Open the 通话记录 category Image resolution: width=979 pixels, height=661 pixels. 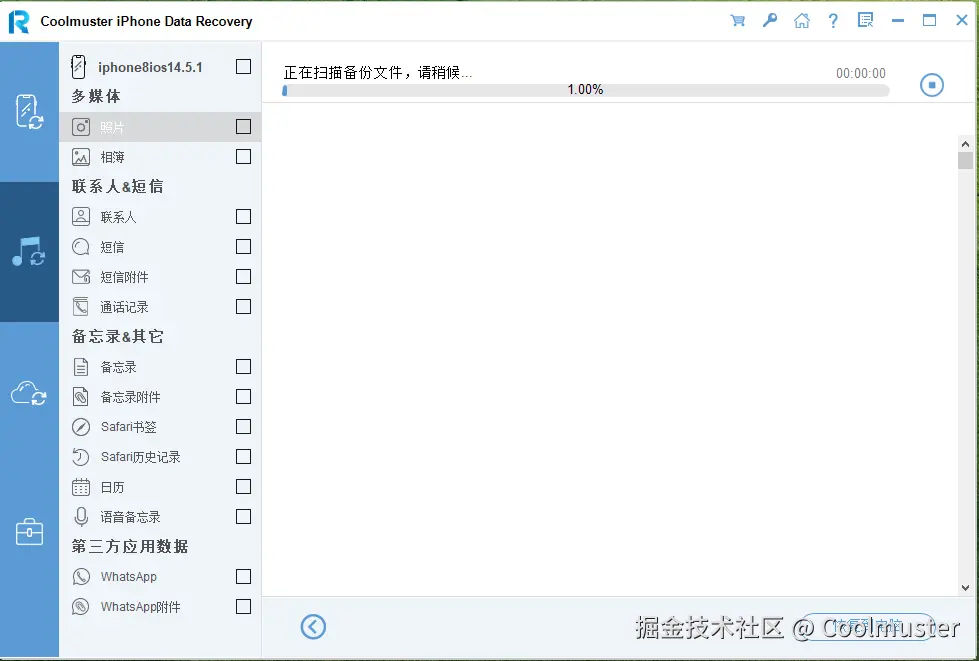pyautogui.click(x=125, y=306)
